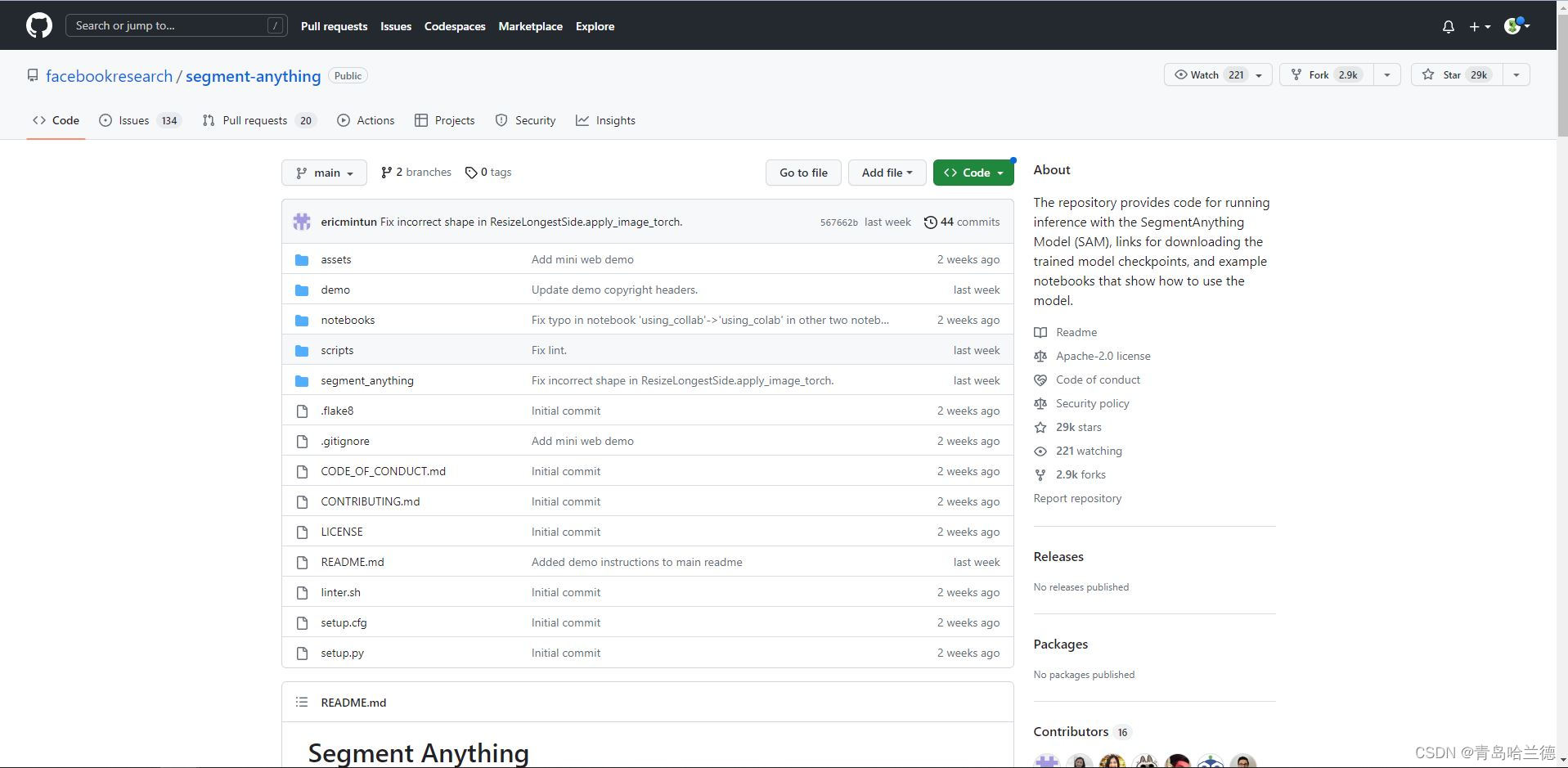
Task: View the 0 tags link
Action: tap(488, 172)
